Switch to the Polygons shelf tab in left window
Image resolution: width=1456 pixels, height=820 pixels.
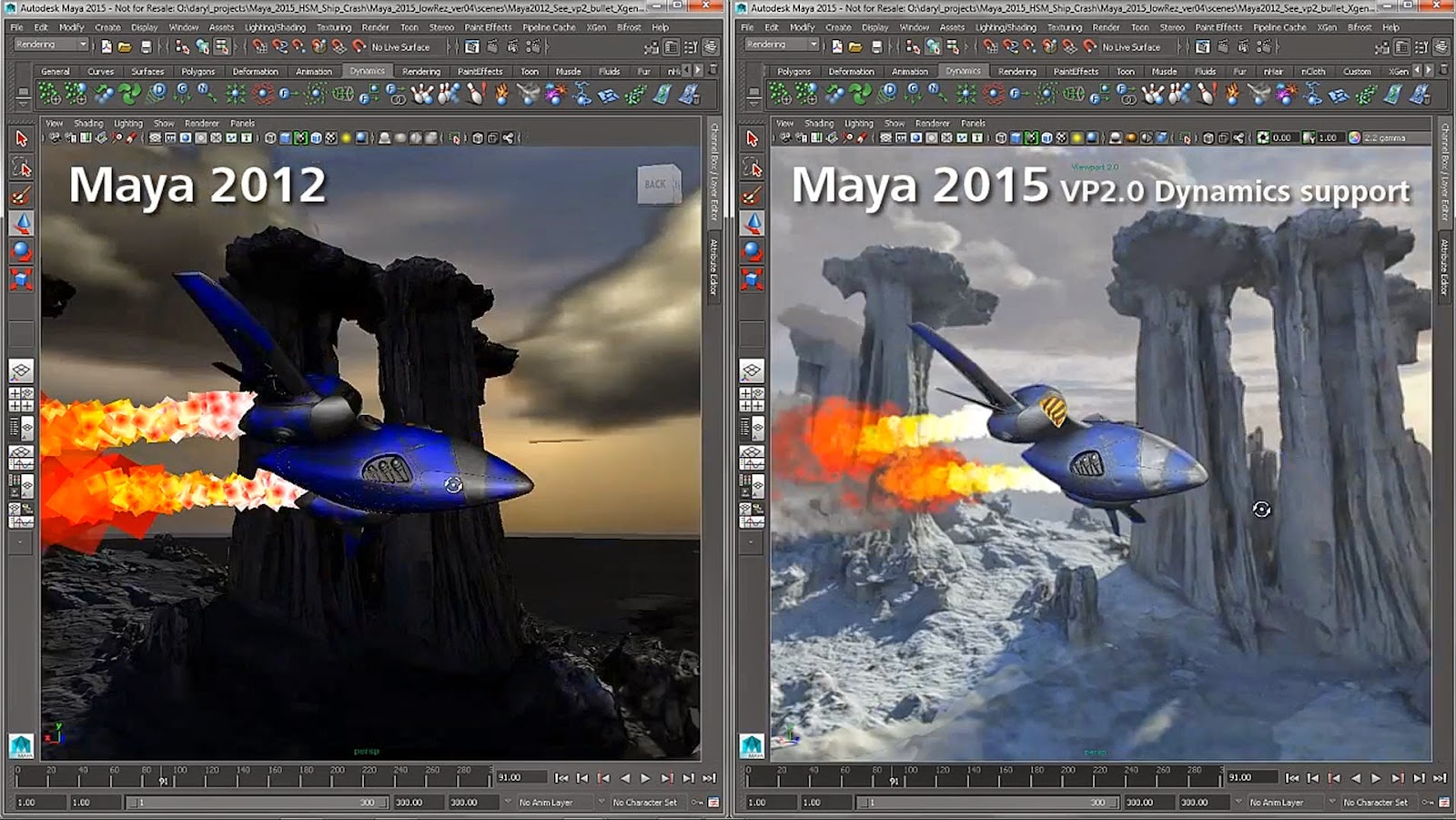[197, 71]
